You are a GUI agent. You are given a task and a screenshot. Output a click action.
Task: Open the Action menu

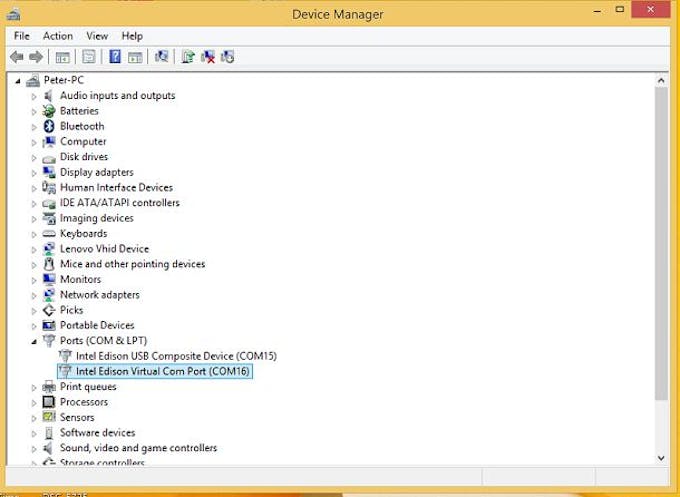[58, 36]
